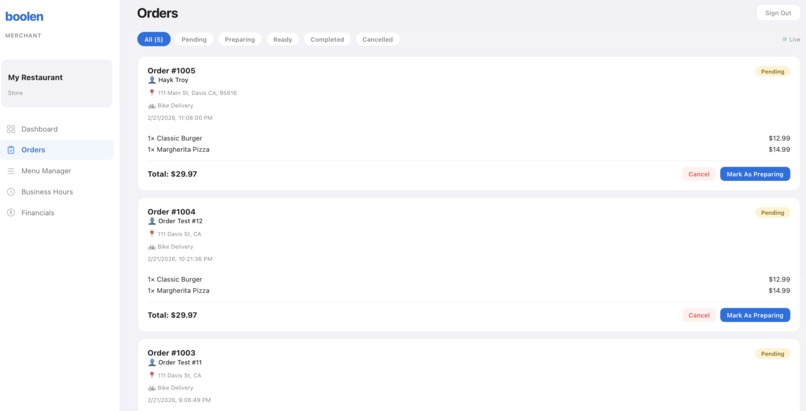Filter orders by Pending
806x411 pixels.
click(194, 40)
